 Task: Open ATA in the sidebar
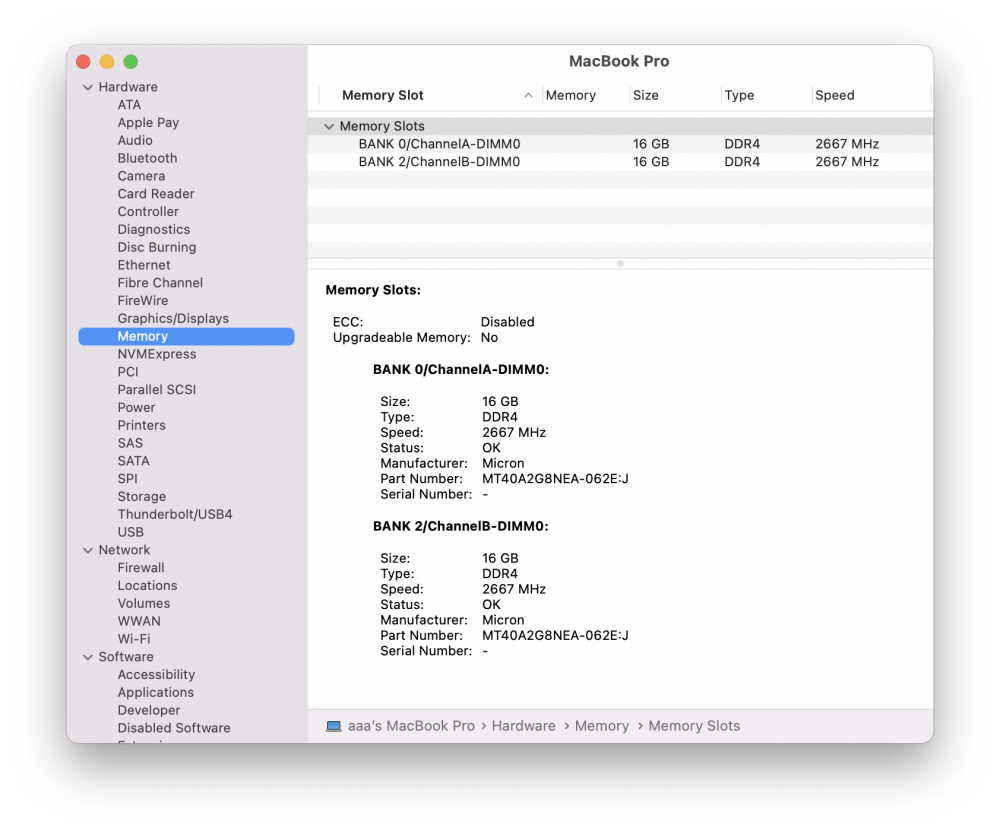(x=129, y=105)
